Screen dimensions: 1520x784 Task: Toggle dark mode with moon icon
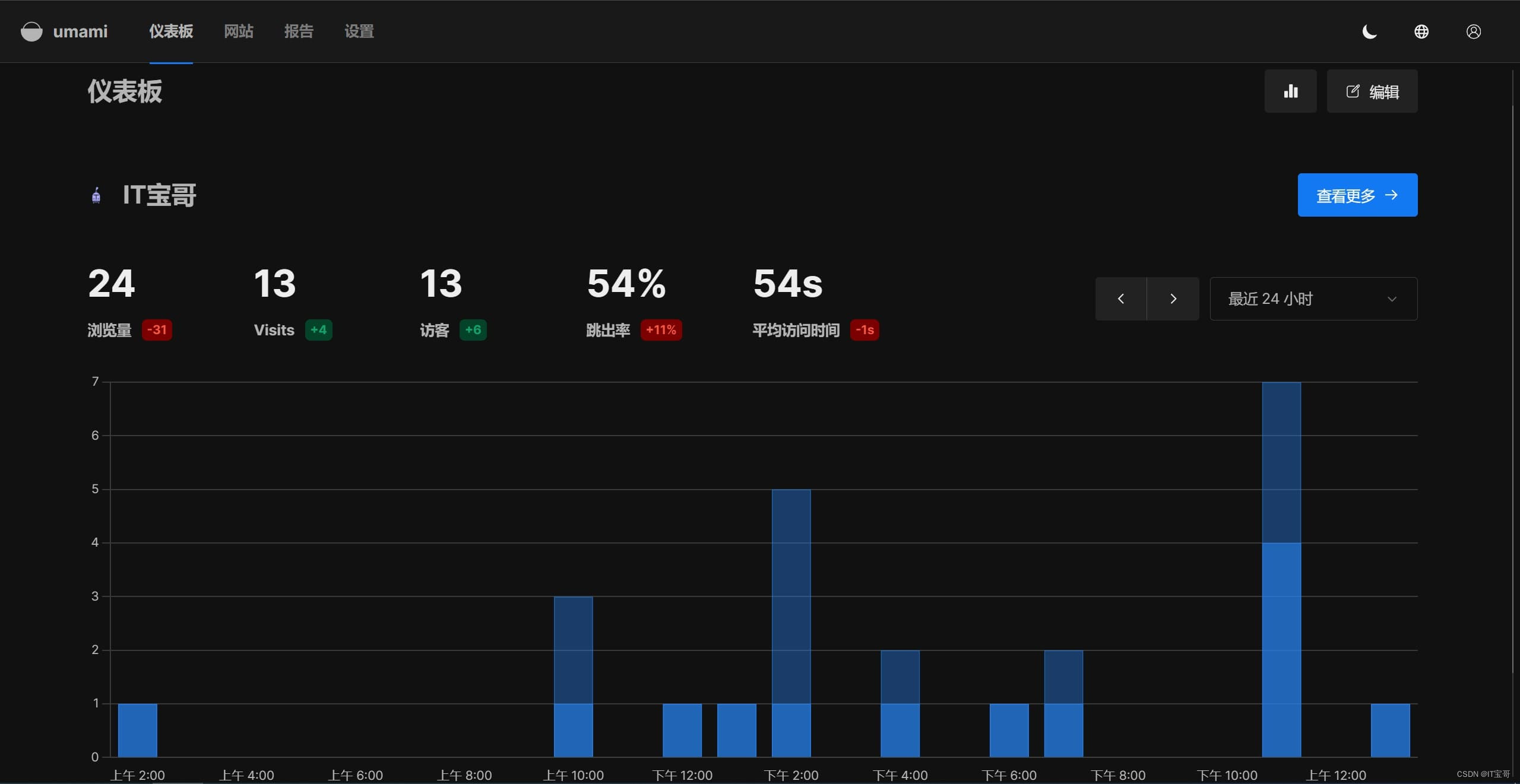click(x=1369, y=31)
